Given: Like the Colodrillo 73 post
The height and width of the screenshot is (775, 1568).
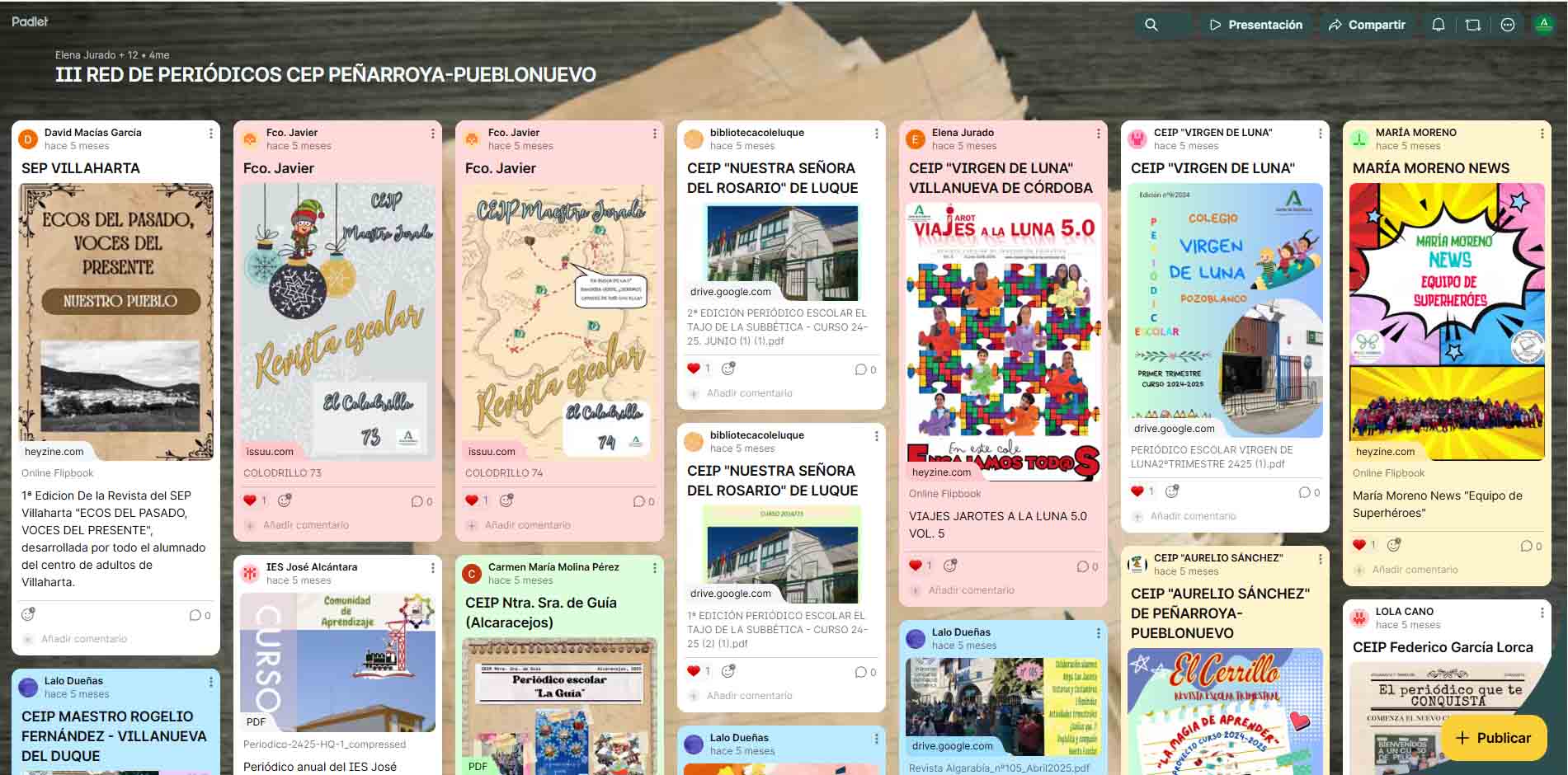Looking at the screenshot, I should (x=250, y=500).
